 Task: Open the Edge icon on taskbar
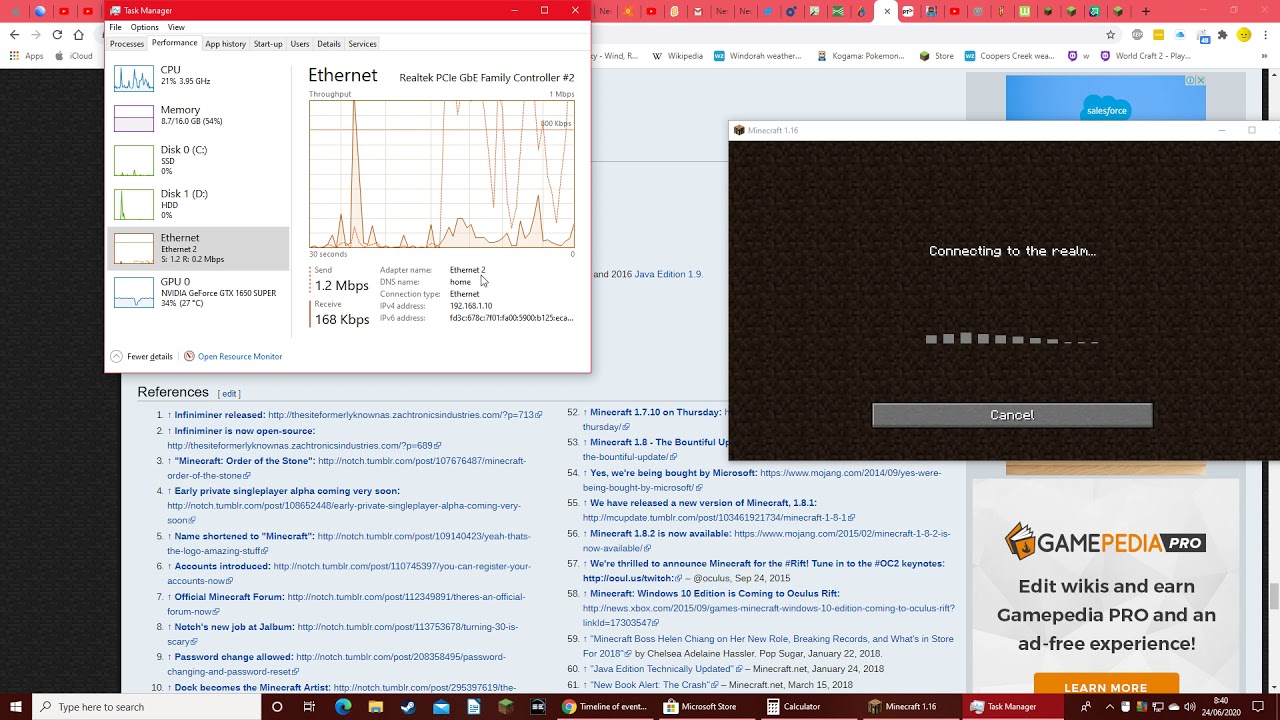click(x=343, y=706)
